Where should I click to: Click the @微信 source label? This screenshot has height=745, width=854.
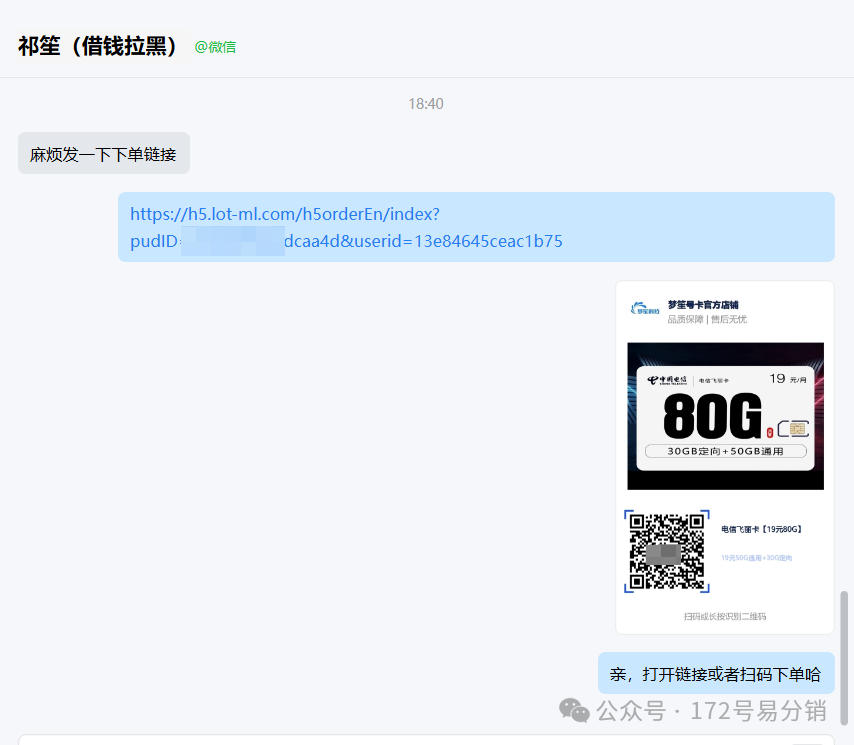tap(215, 47)
